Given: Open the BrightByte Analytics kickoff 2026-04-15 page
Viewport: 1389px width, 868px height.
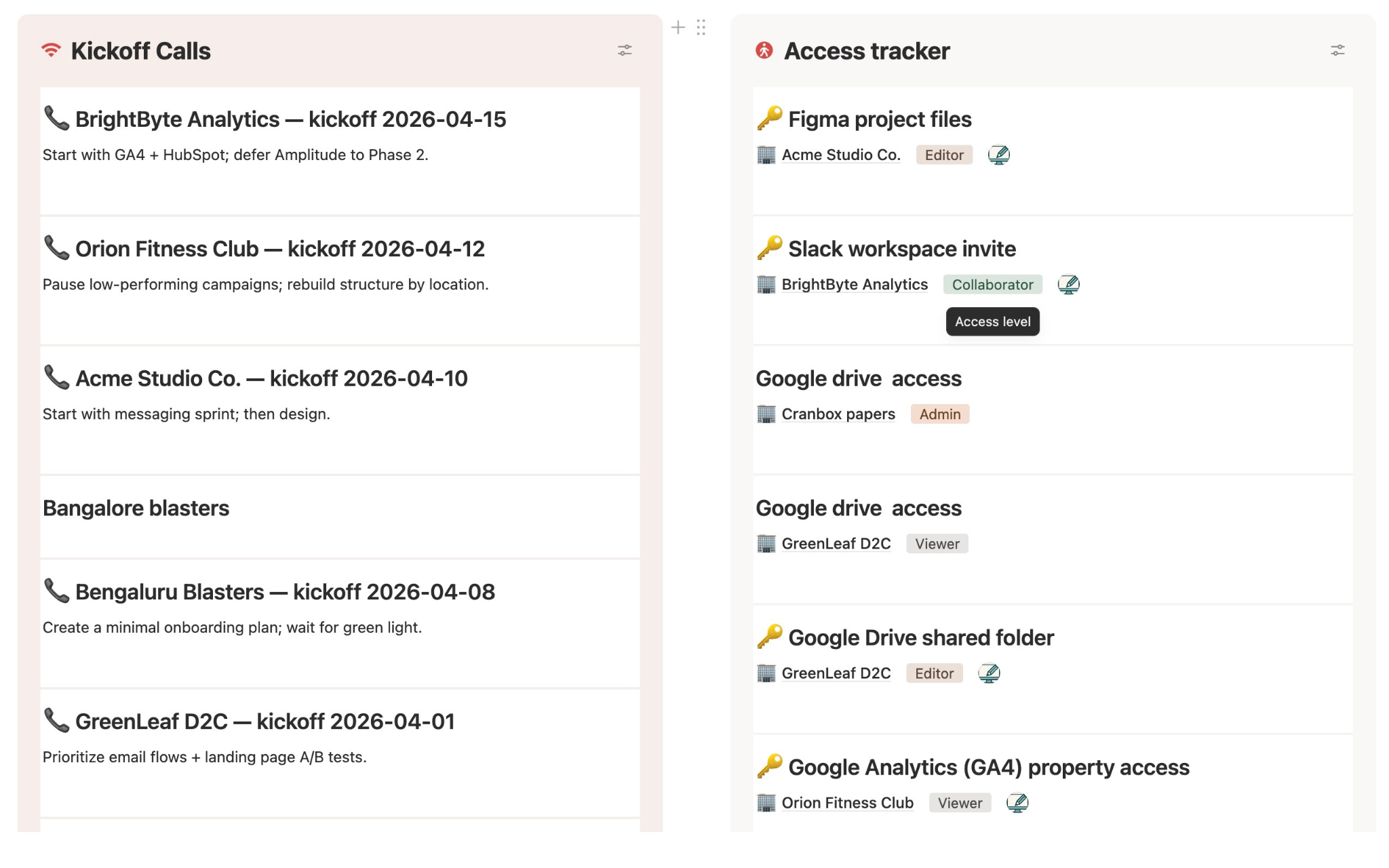Looking at the screenshot, I should coord(291,119).
